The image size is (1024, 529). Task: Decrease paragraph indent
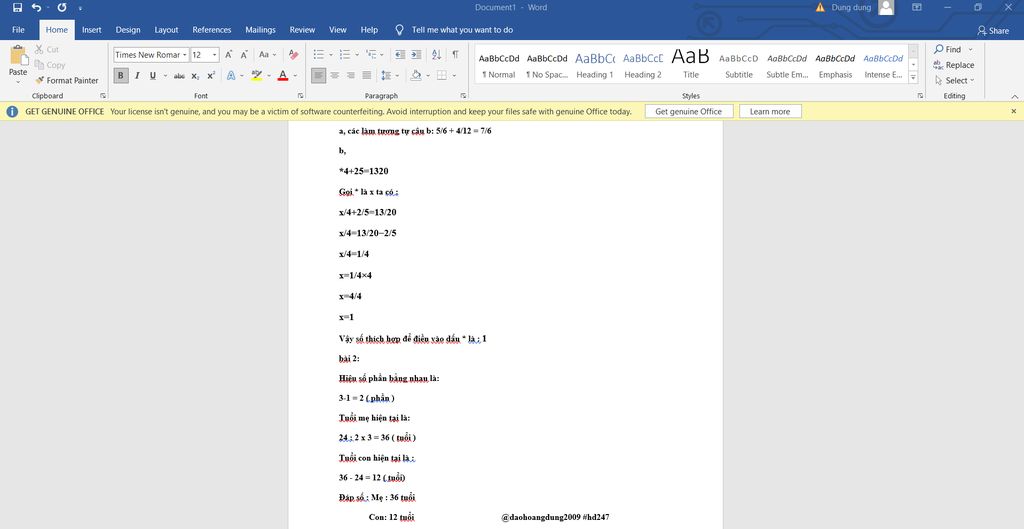(x=400, y=55)
